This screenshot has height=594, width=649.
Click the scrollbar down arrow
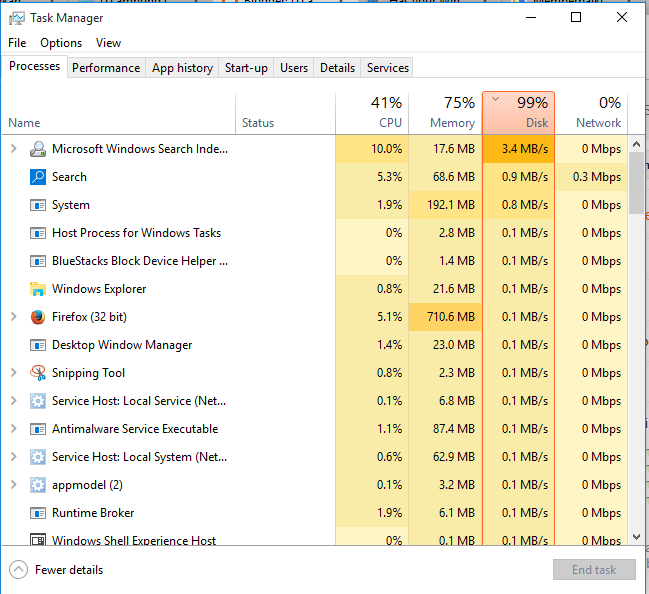click(637, 537)
